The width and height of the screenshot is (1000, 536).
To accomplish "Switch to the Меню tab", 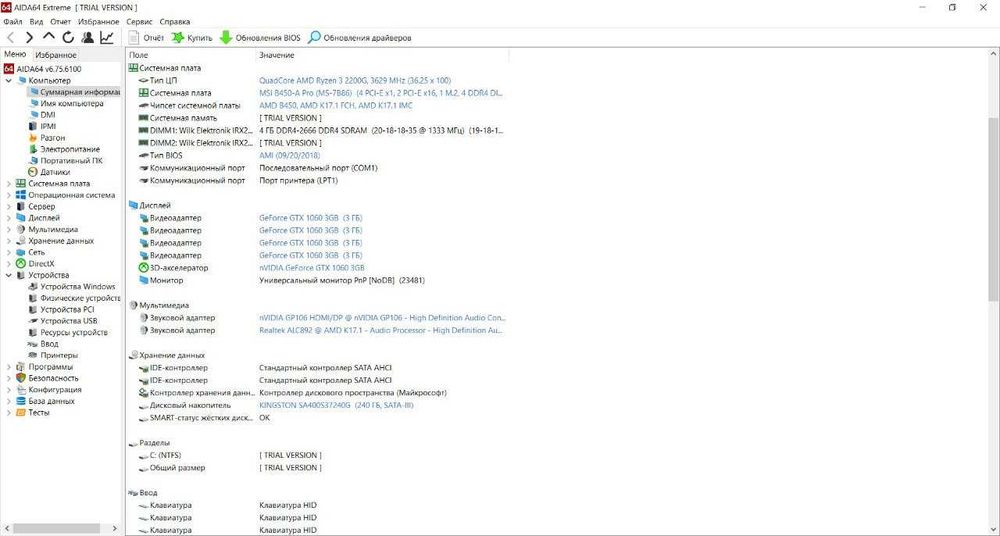I will [15, 55].
